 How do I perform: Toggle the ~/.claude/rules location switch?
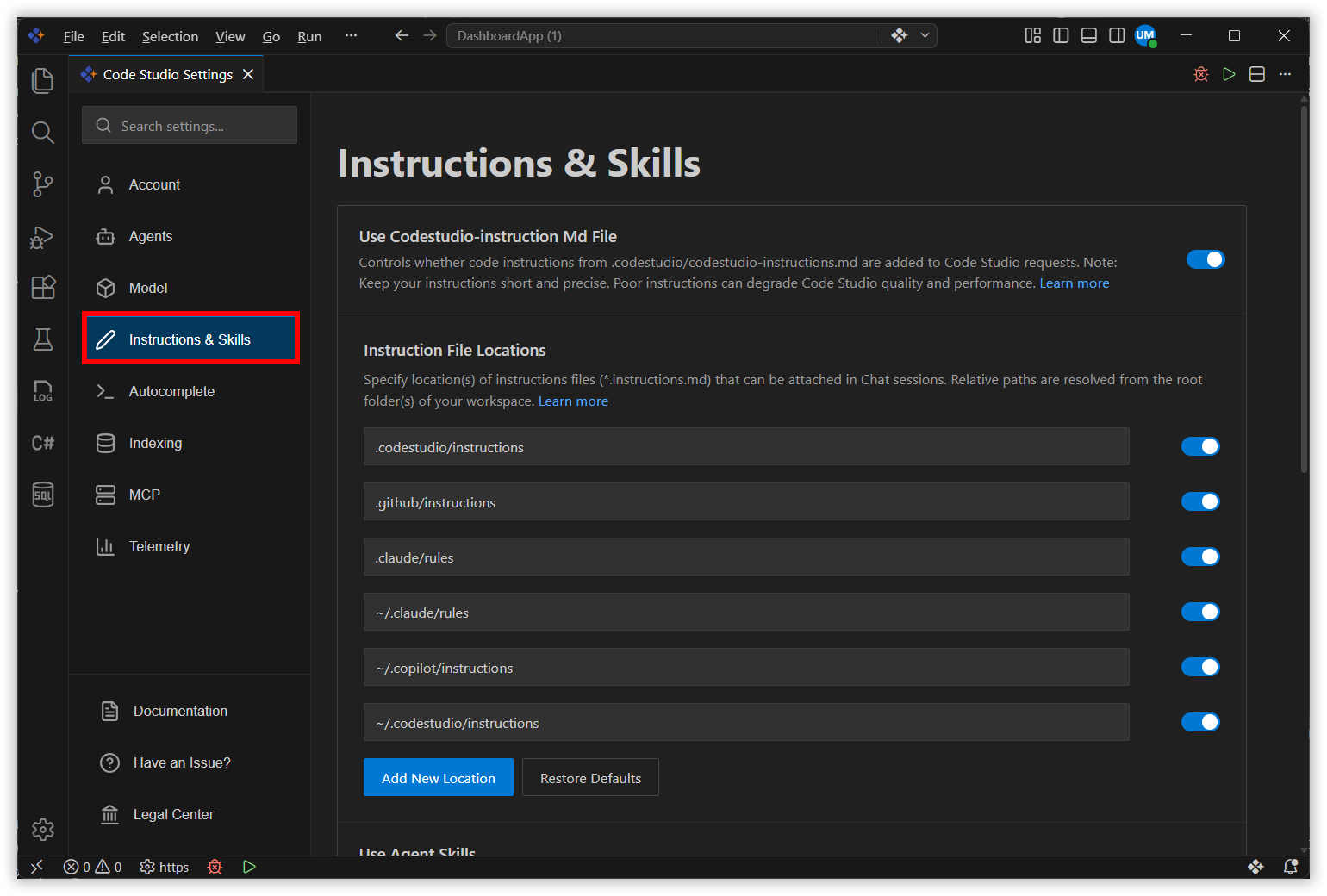1200,612
